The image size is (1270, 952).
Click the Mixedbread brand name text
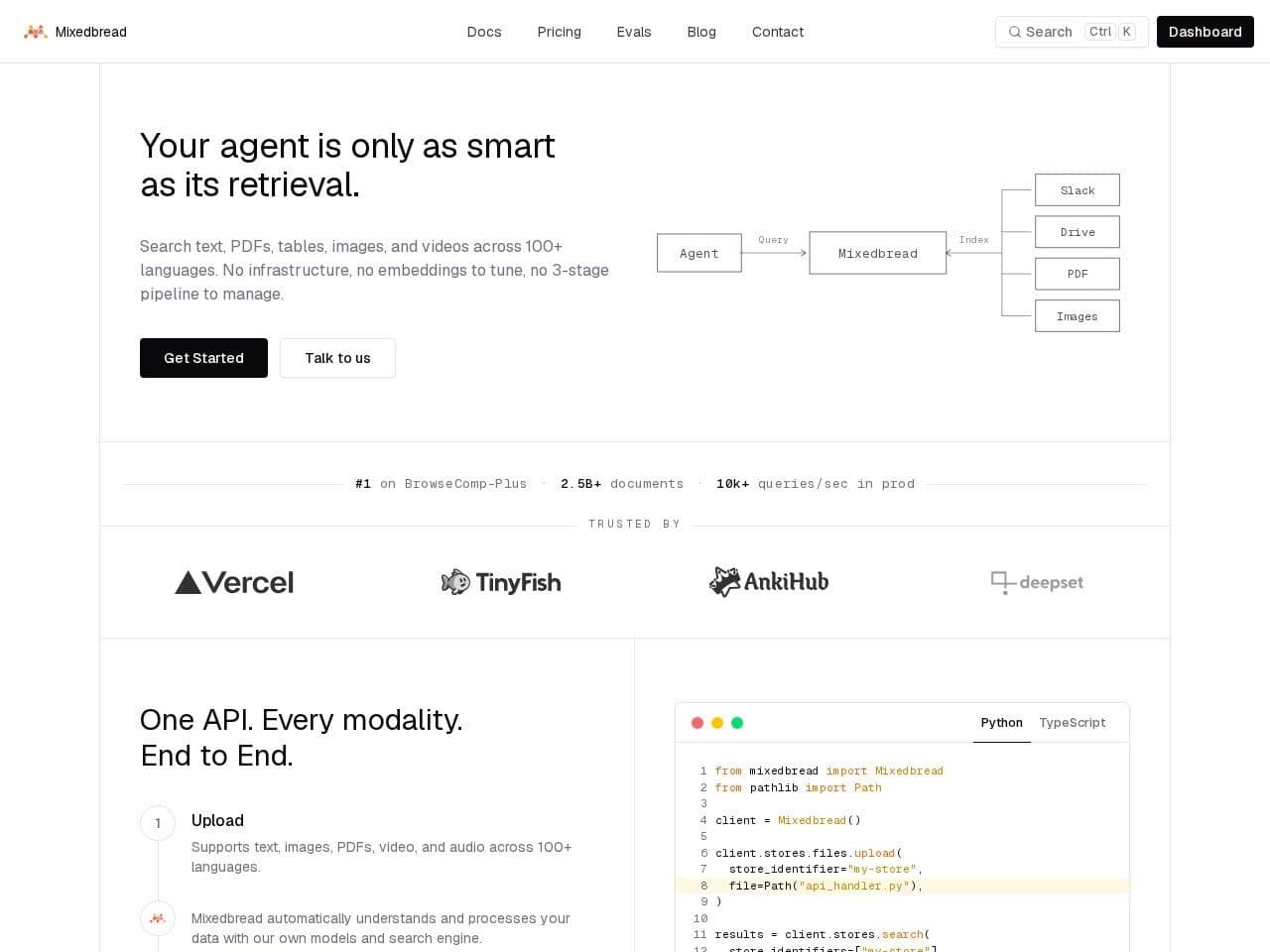91,32
